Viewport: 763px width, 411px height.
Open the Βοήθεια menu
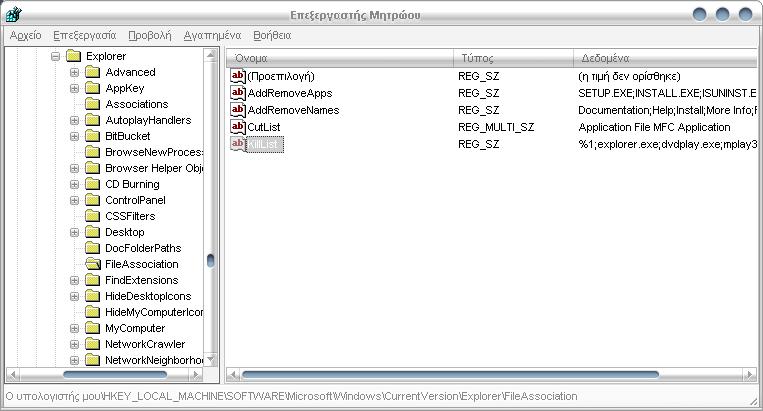pyautogui.click(x=272, y=36)
